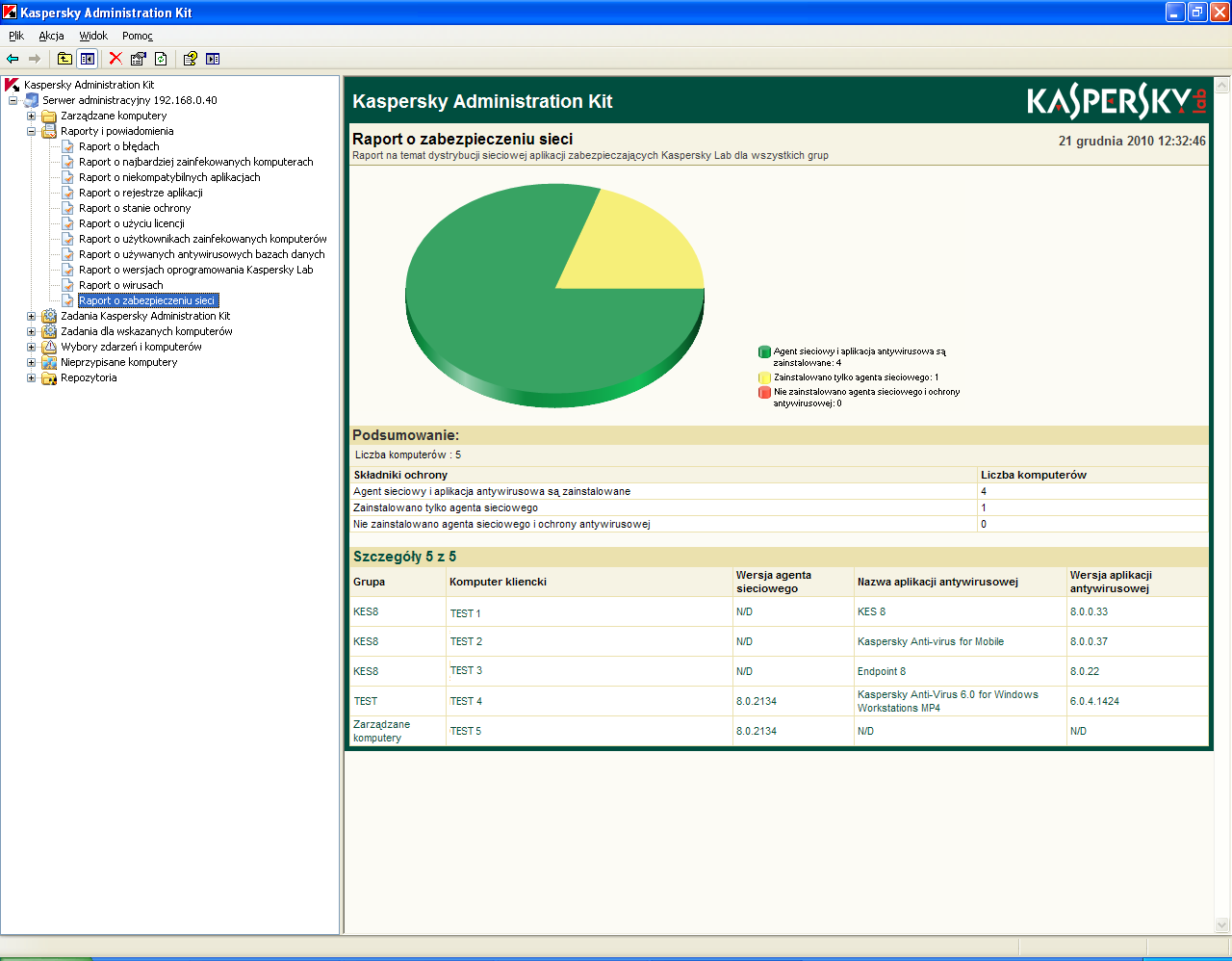Select Raport o najbardziej zainfekowanych komputerach

(196, 162)
